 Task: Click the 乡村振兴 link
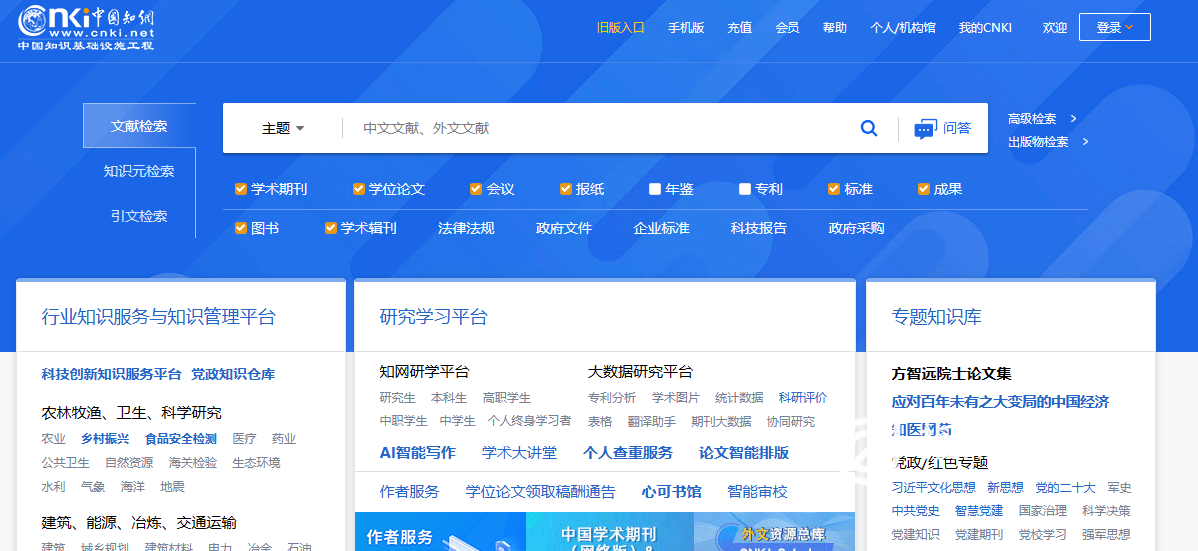(x=105, y=439)
